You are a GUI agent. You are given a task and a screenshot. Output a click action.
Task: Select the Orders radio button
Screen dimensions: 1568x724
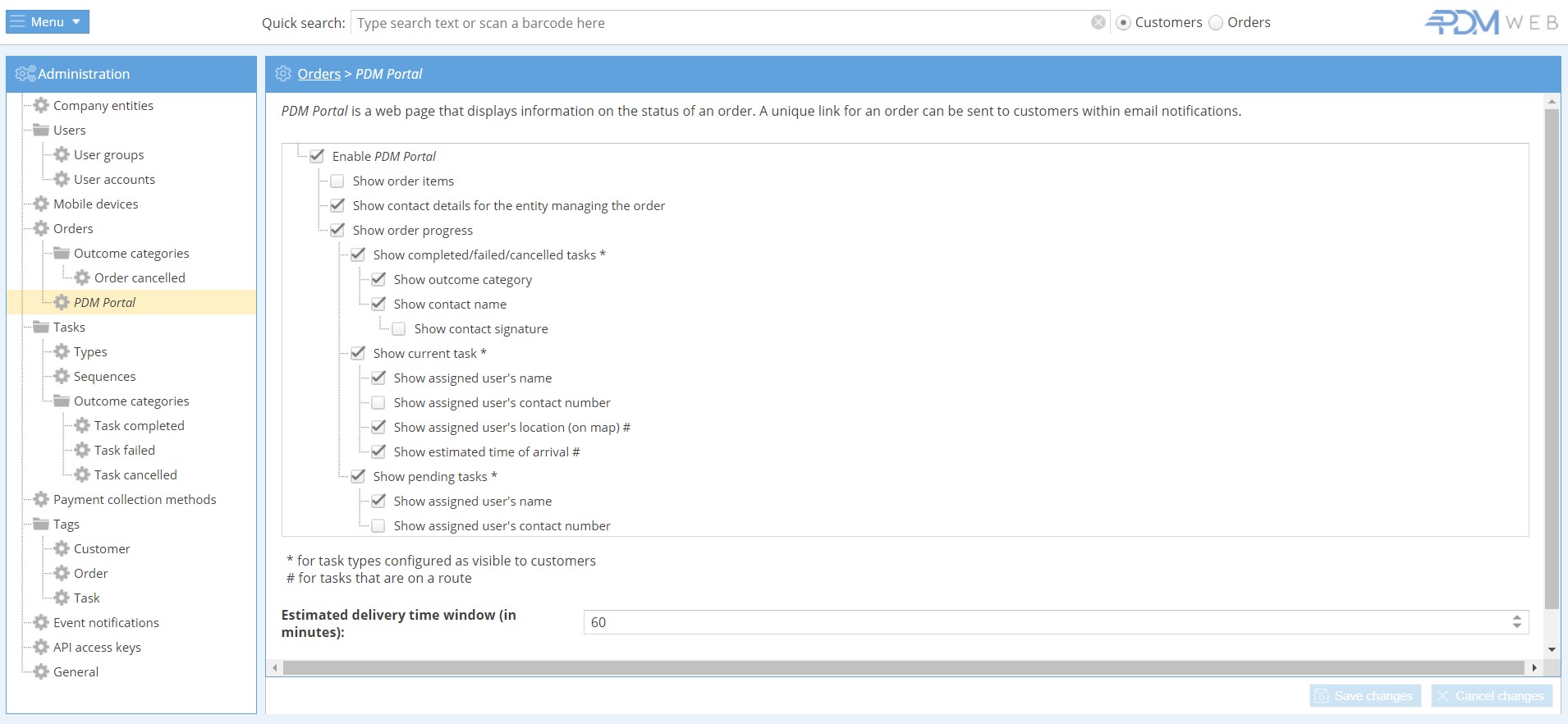coord(1216,23)
